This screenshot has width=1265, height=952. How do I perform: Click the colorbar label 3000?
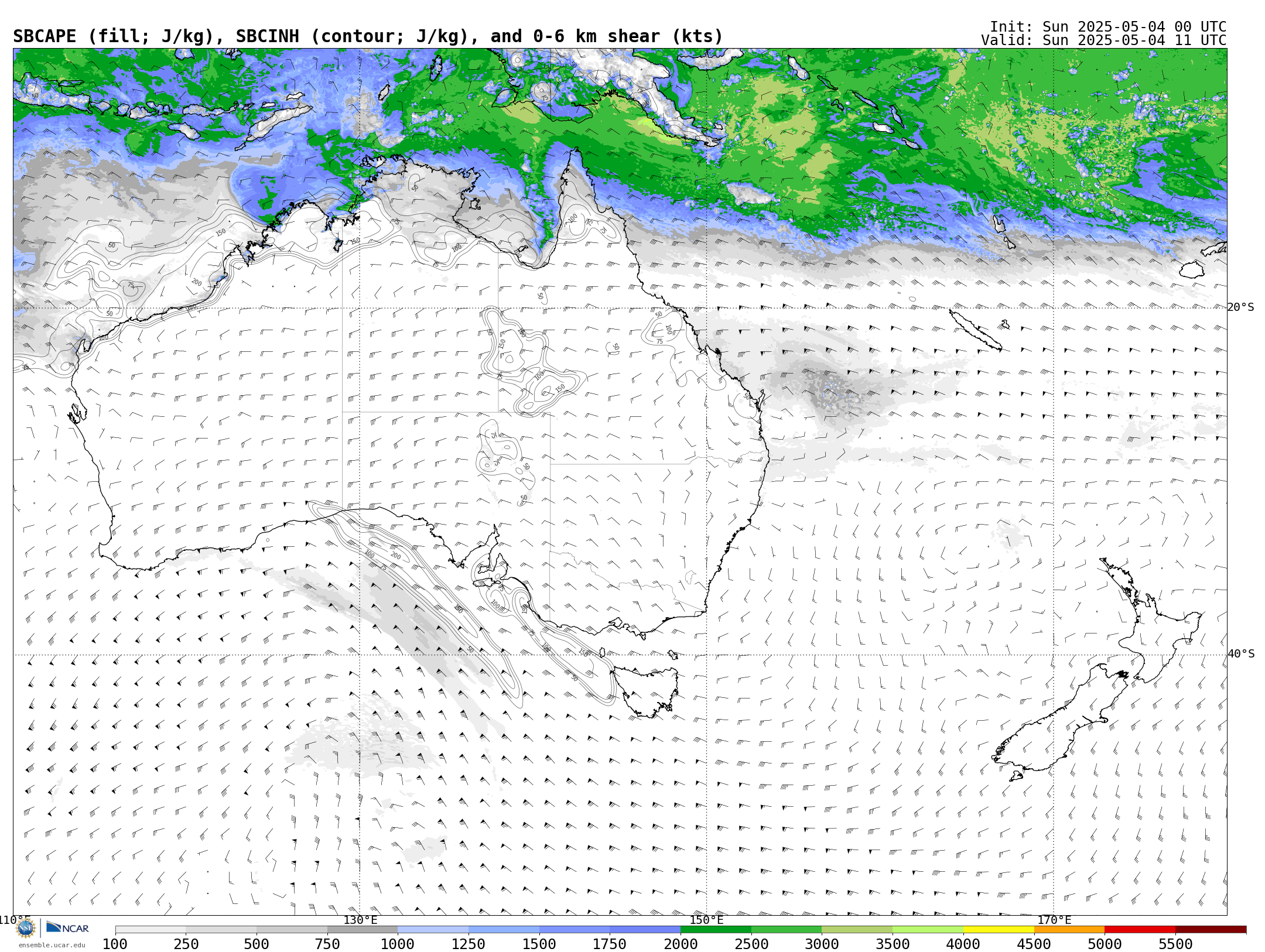pos(822,944)
